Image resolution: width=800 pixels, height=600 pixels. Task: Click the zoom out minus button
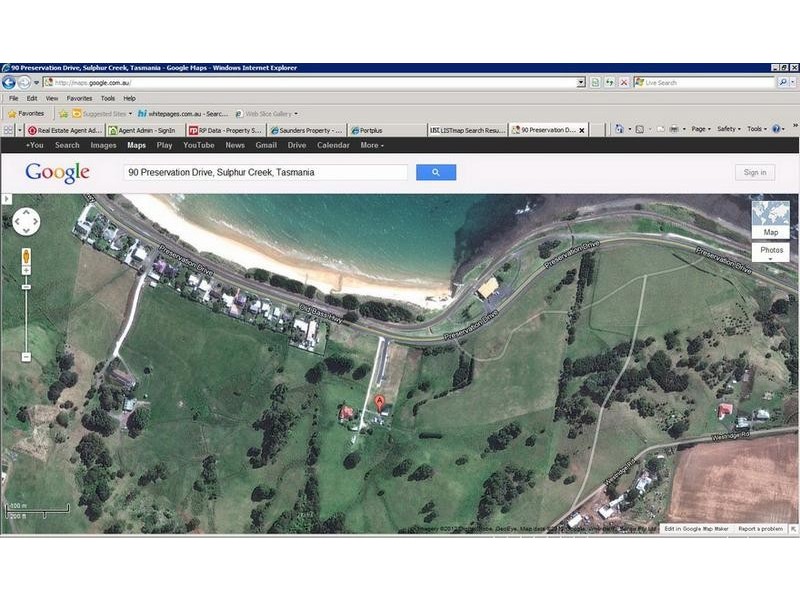tap(25, 357)
